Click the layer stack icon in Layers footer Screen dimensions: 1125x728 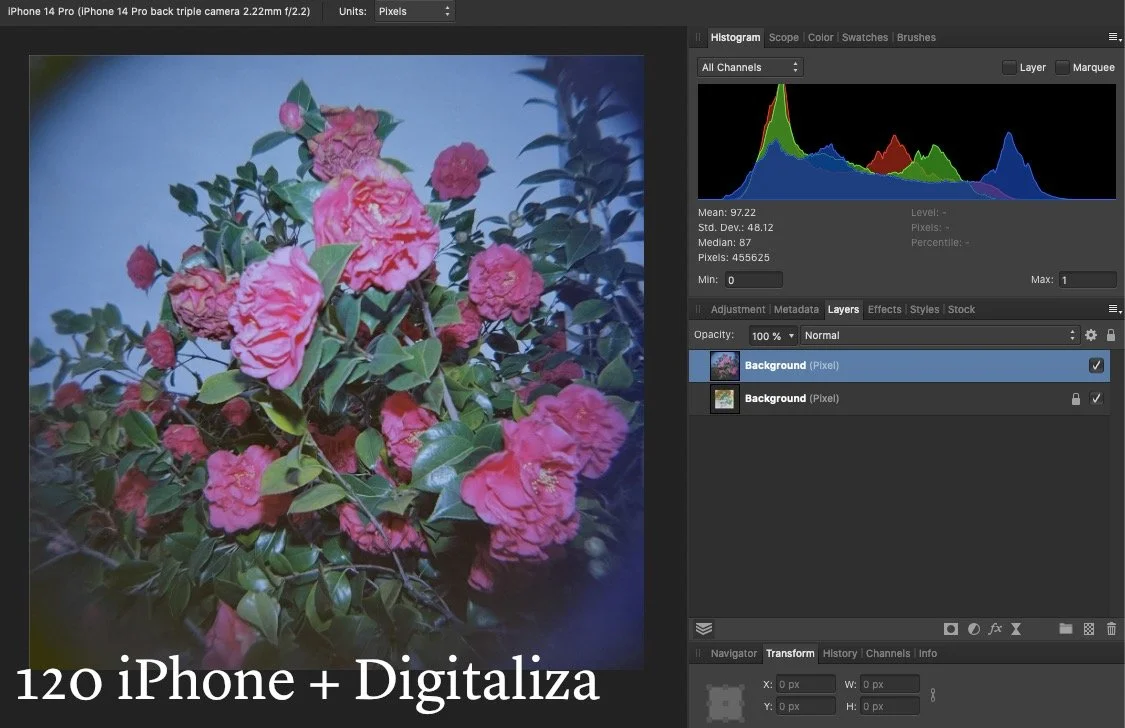pos(704,629)
